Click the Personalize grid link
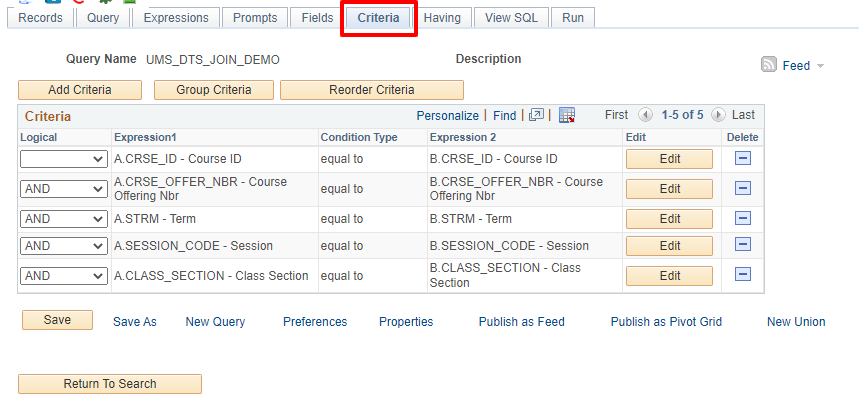868x402 pixels. click(447, 116)
